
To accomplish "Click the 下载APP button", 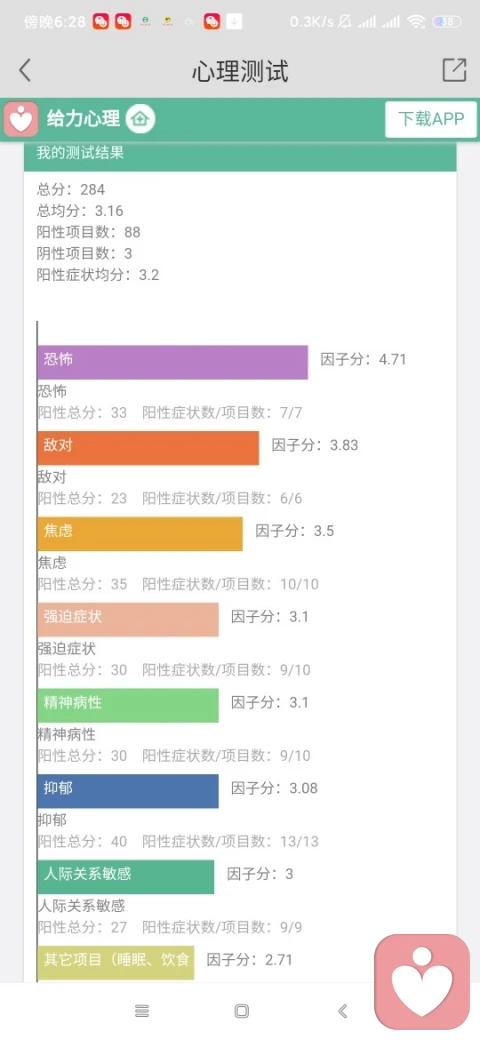I will (431, 119).
